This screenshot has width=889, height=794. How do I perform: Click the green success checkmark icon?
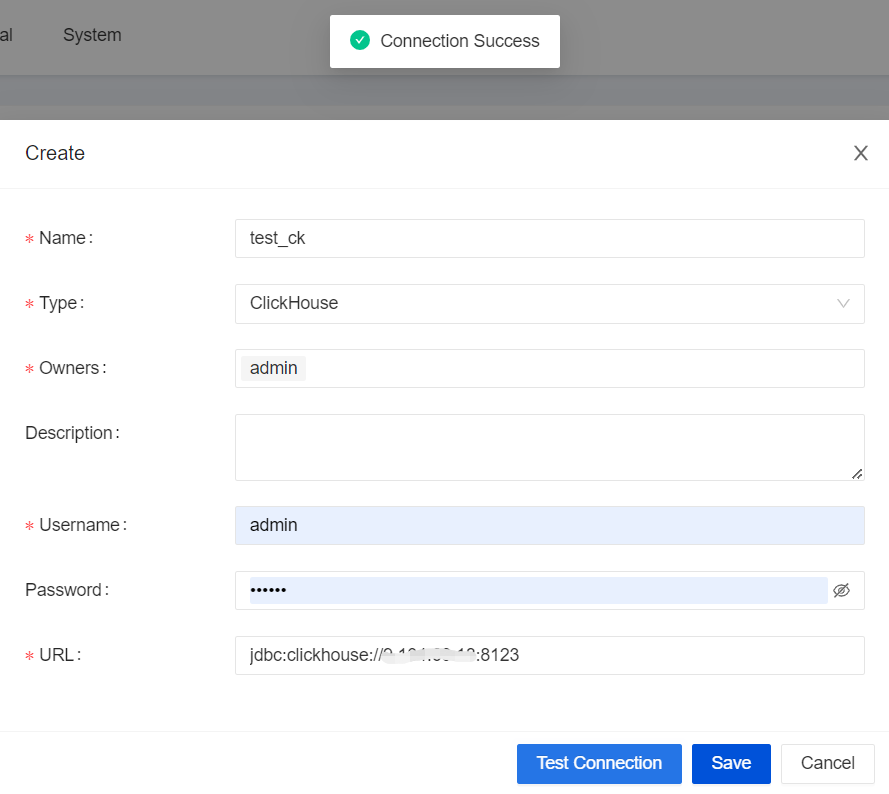(360, 41)
